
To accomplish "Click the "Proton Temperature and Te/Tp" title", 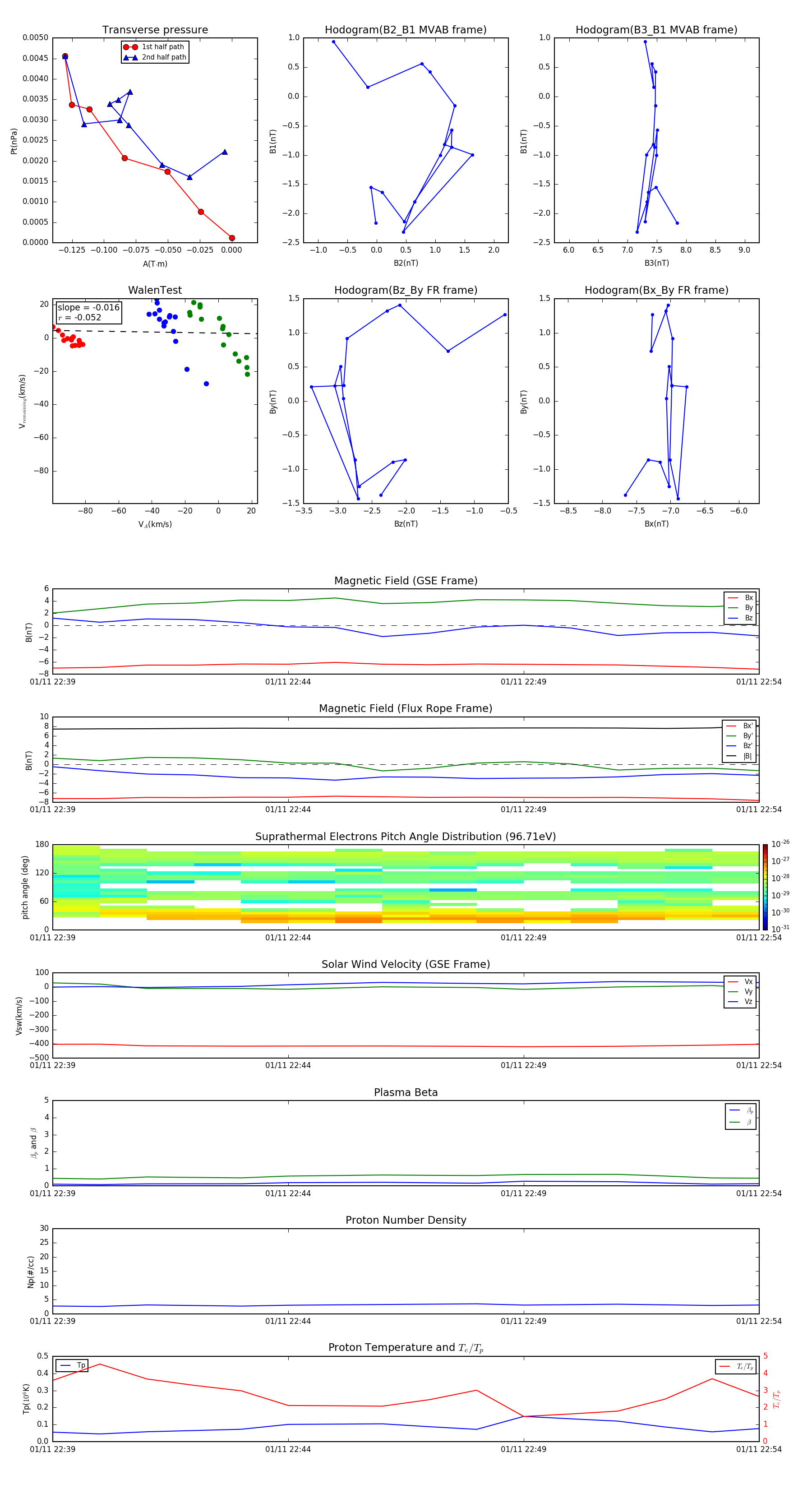I will [406, 1348].
